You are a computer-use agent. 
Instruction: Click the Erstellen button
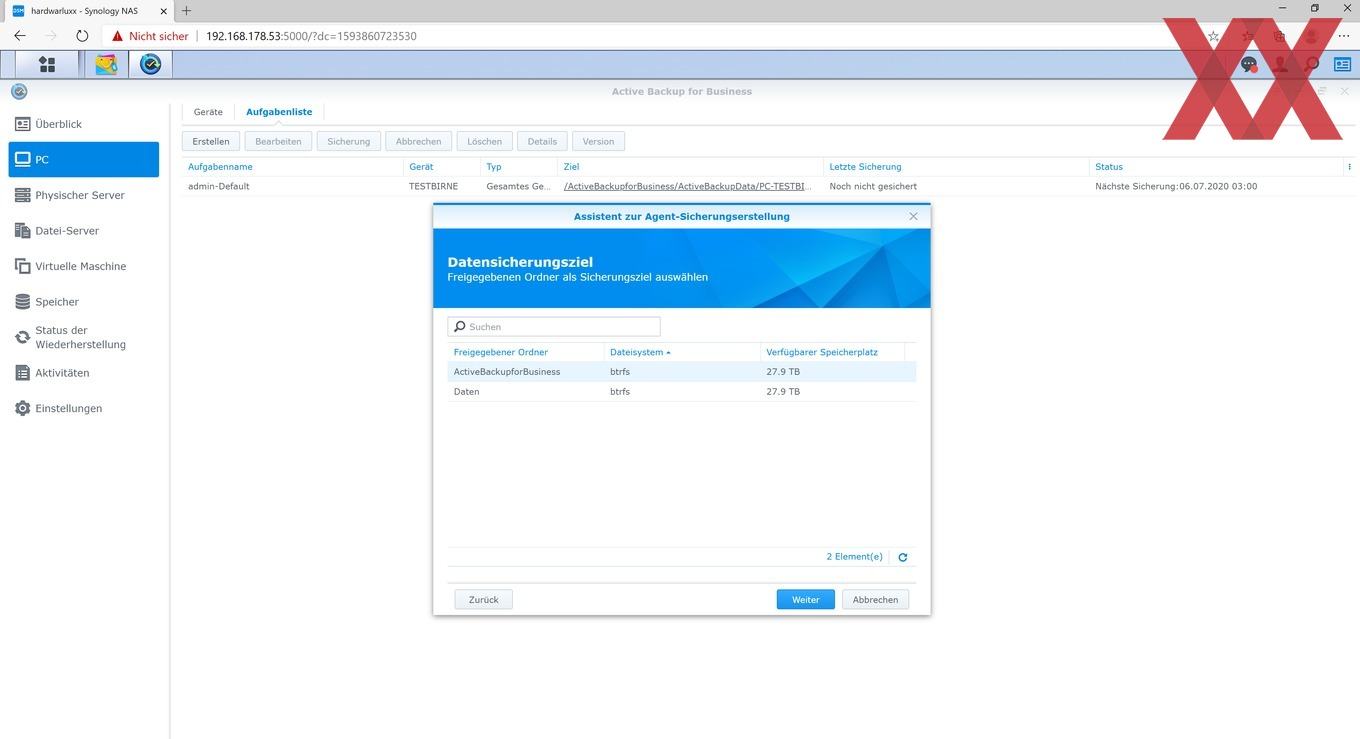211,141
